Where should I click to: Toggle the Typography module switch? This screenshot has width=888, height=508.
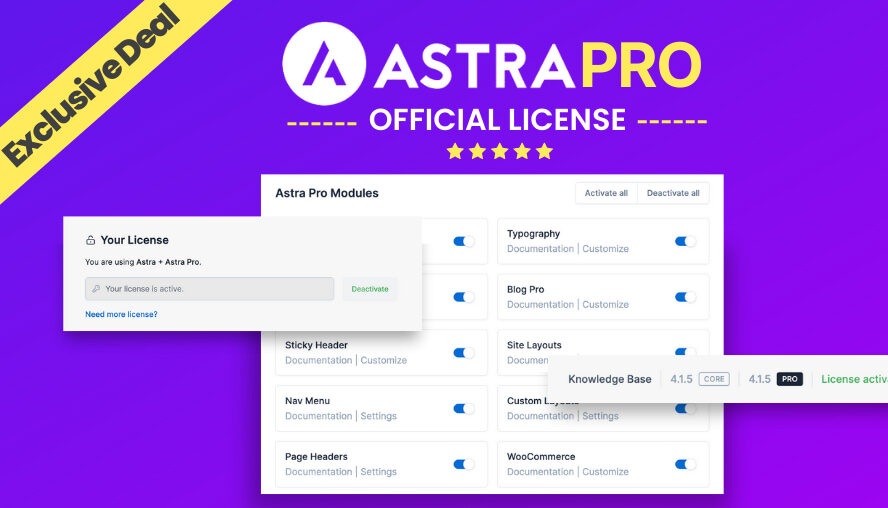point(685,241)
